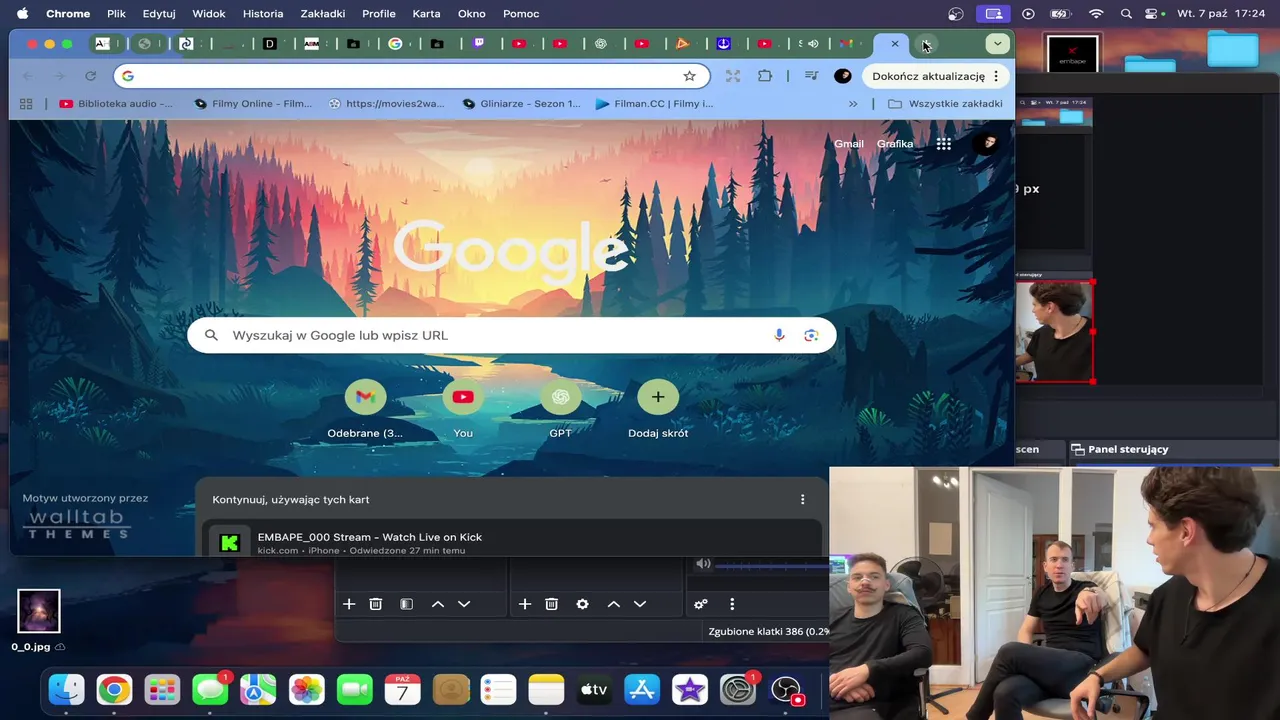Open the Google apps grid launcher
Screen dimensions: 1280x720
click(x=943, y=144)
